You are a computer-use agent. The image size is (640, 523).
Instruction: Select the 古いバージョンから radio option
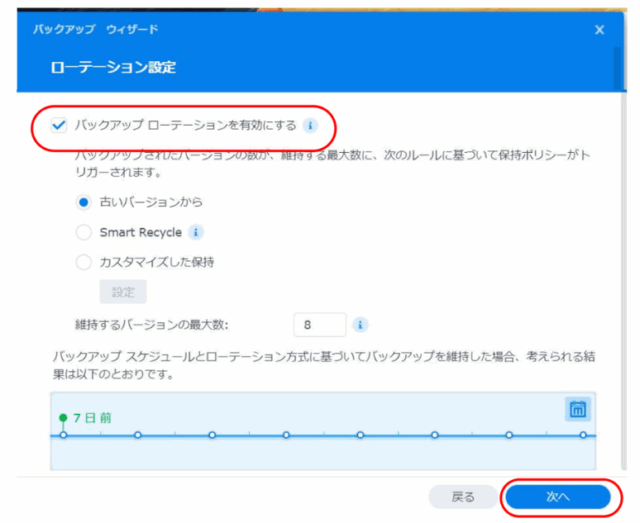coord(84,202)
